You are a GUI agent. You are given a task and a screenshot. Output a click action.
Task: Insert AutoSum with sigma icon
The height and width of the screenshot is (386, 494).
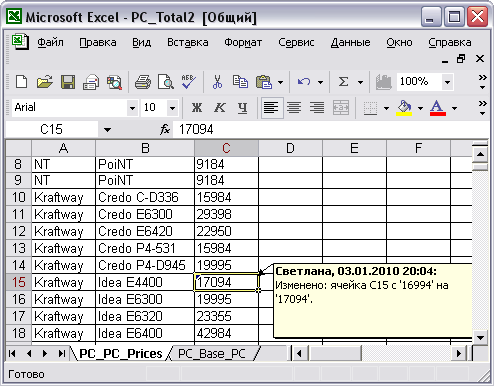tap(343, 82)
